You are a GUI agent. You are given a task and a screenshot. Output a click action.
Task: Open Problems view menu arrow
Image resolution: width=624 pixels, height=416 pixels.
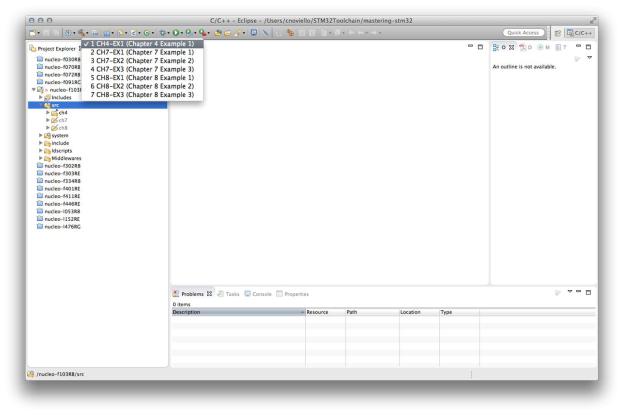pyautogui.click(x=570, y=292)
